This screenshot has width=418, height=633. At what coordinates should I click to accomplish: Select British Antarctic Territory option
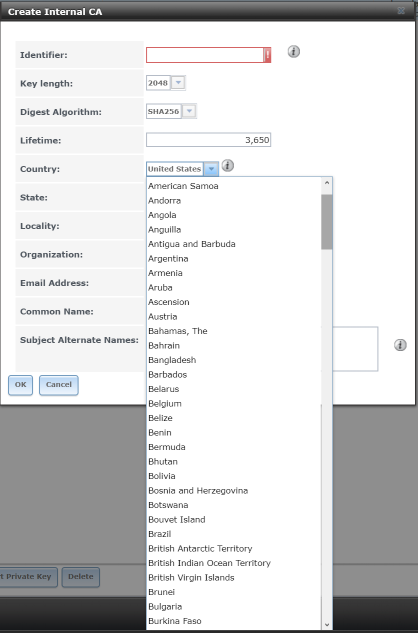[x=234, y=549]
